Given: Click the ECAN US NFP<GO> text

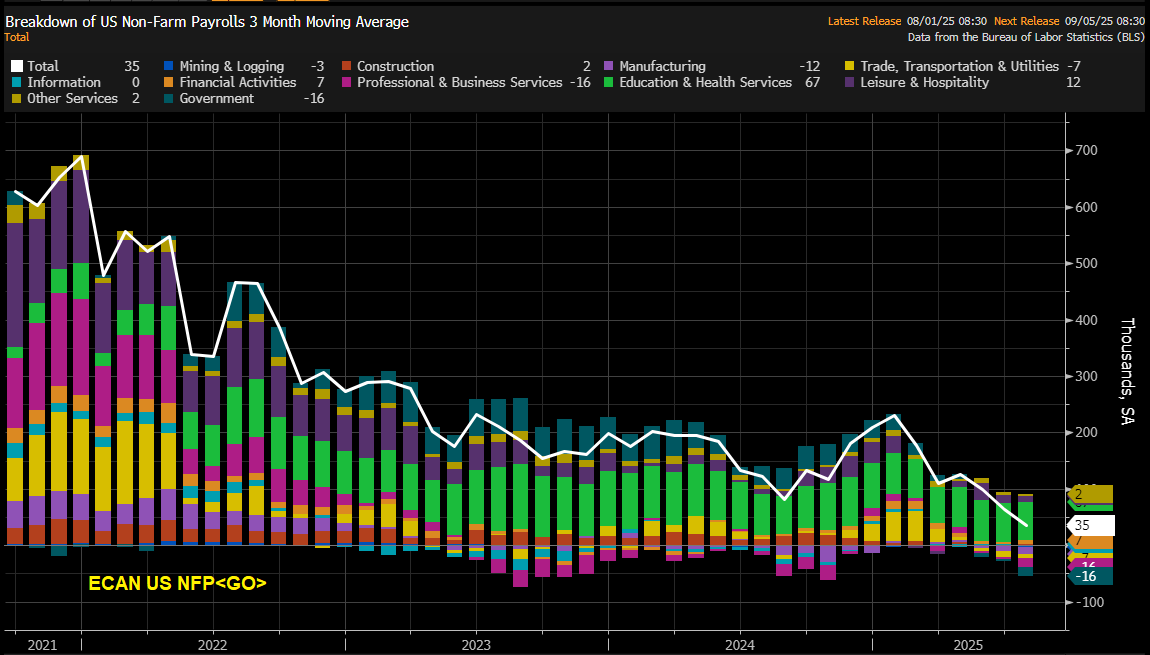Looking at the screenshot, I should (177, 583).
